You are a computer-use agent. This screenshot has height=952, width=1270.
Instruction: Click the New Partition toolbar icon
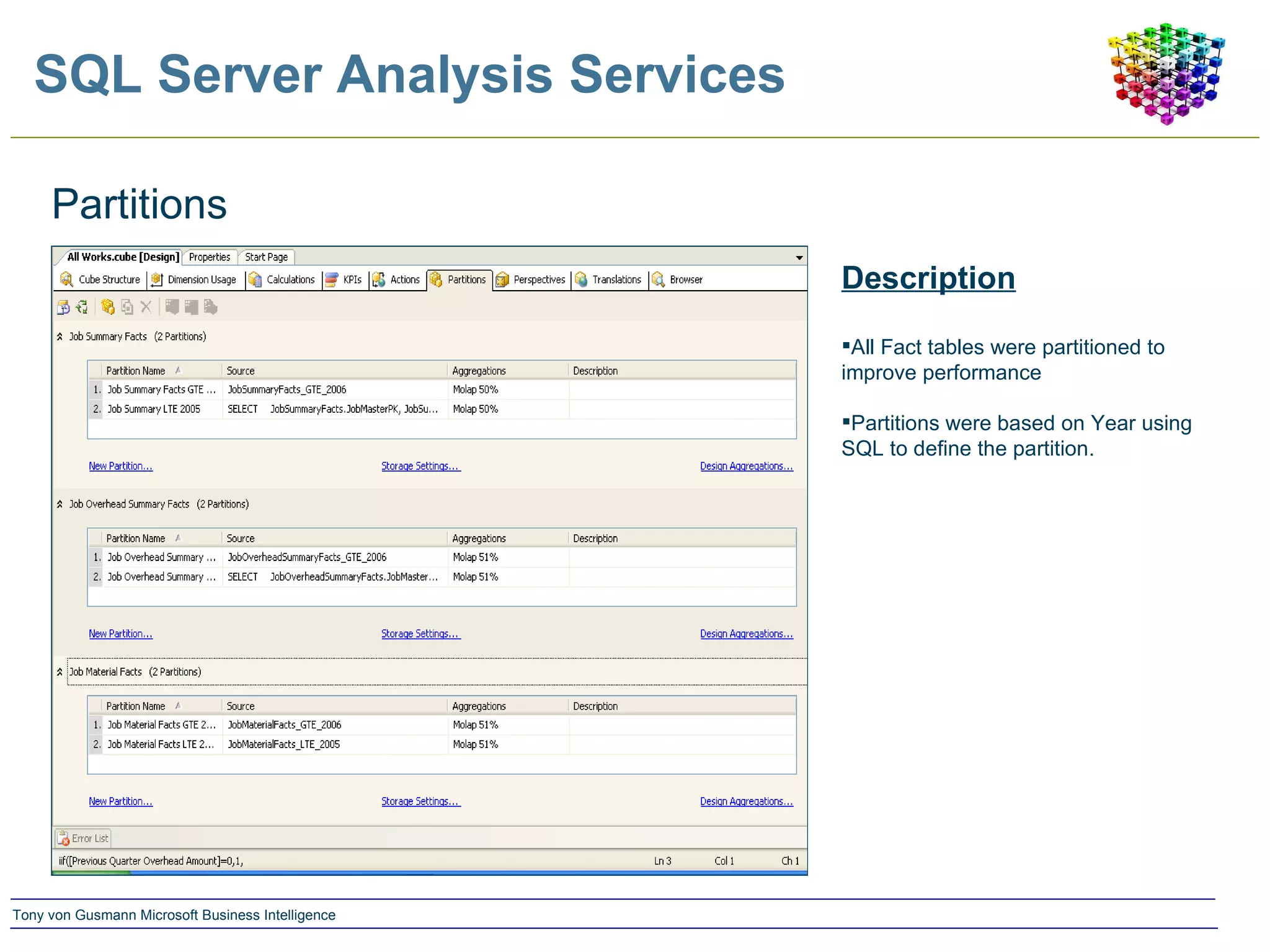(x=108, y=307)
